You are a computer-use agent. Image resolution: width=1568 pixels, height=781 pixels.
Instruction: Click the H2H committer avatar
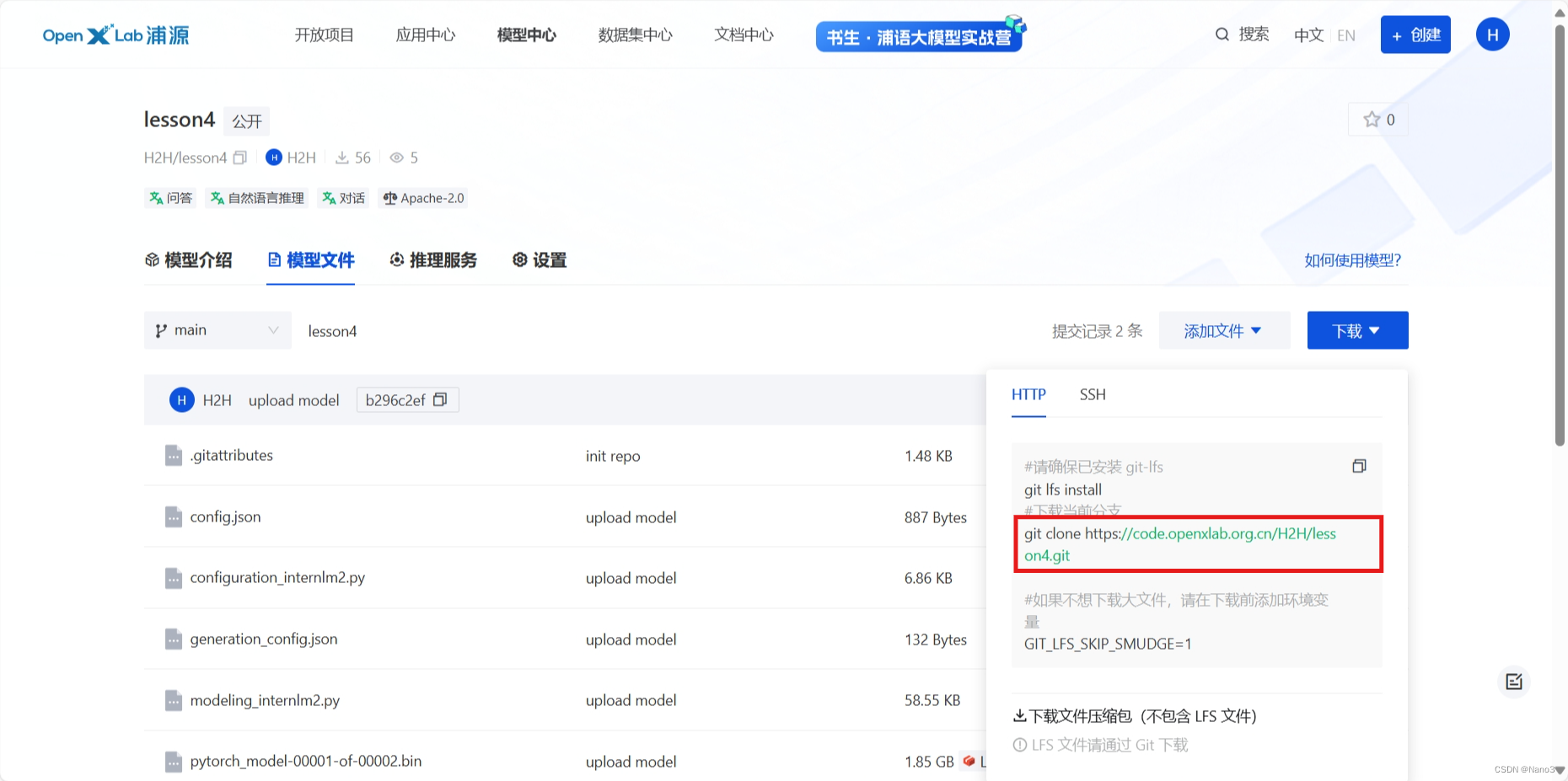point(182,399)
